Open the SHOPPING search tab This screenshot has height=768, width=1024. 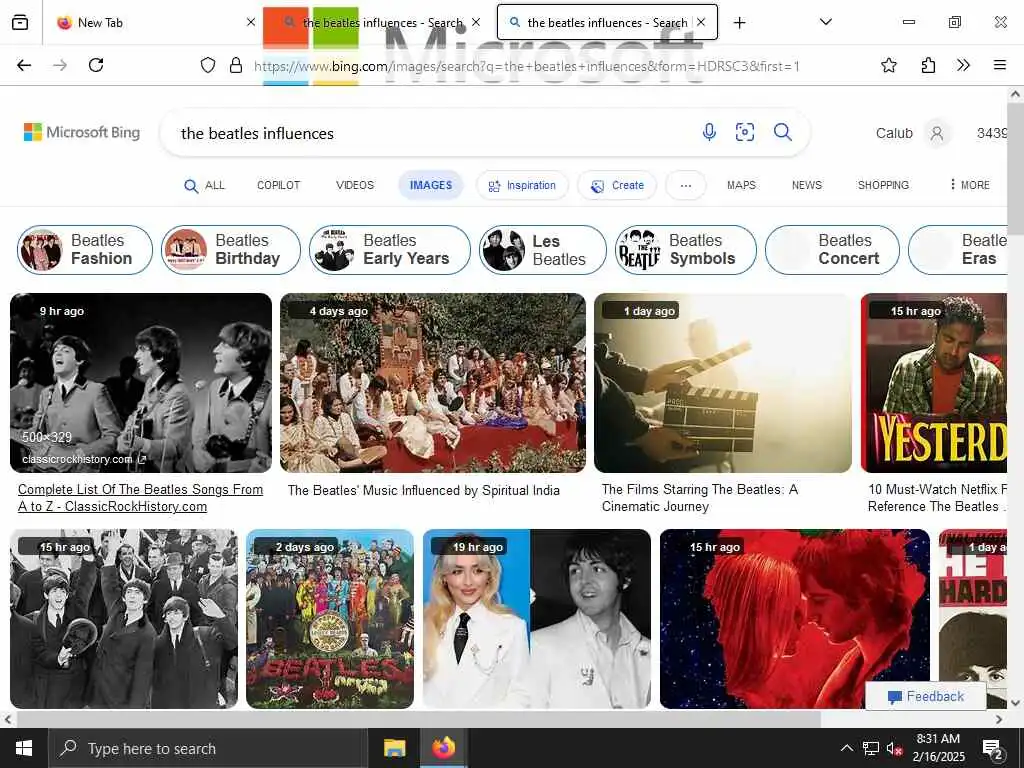[x=883, y=185]
